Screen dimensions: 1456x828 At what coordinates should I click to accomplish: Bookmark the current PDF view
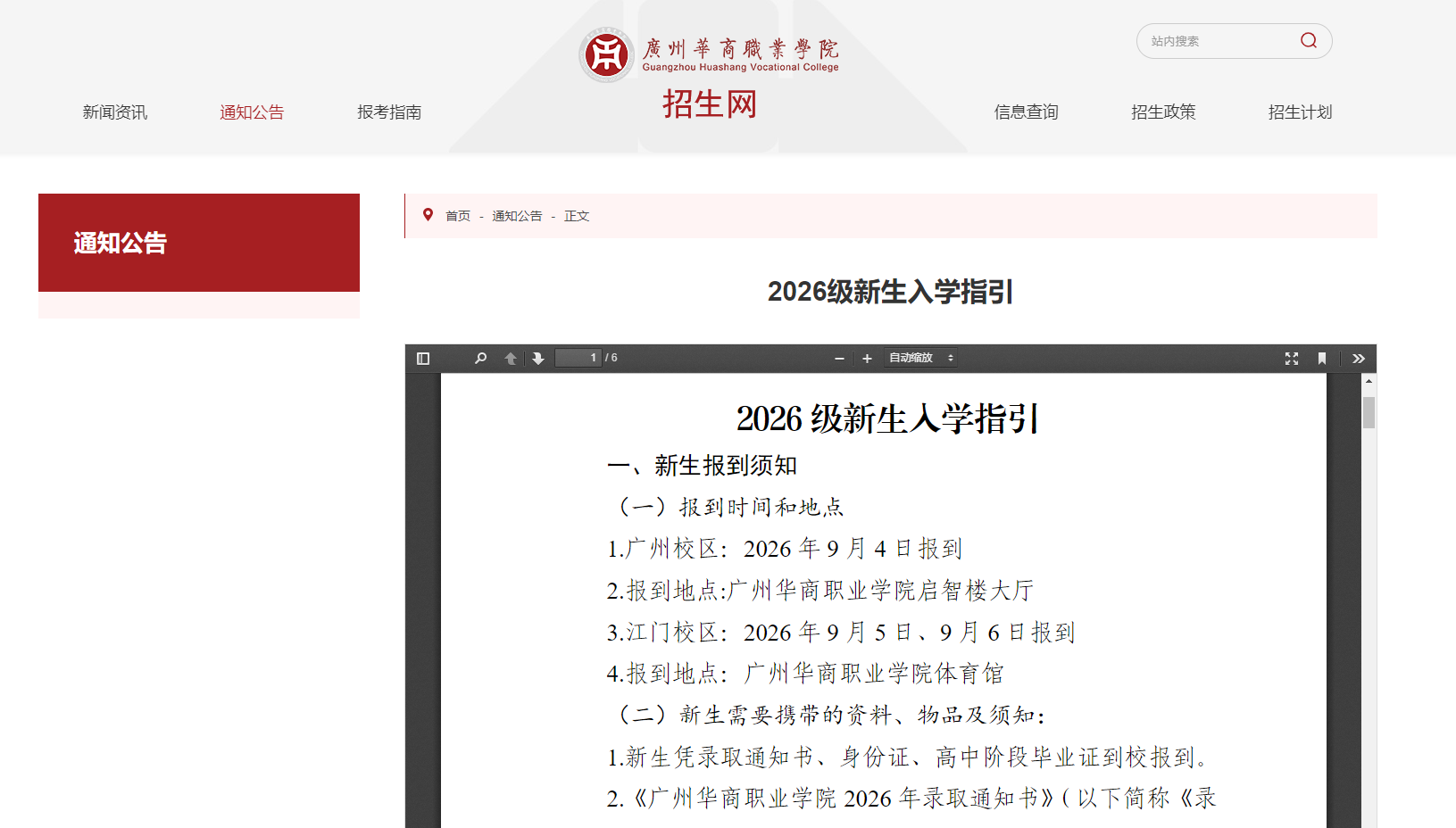[1321, 358]
